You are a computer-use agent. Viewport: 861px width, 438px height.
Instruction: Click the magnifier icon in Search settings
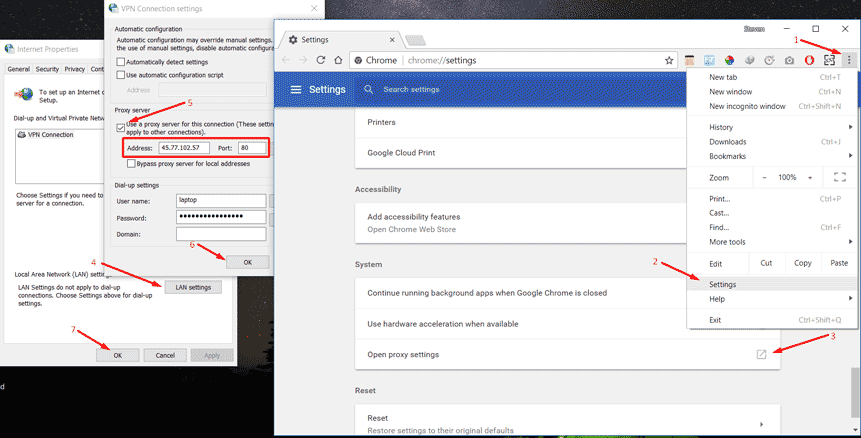(368, 89)
